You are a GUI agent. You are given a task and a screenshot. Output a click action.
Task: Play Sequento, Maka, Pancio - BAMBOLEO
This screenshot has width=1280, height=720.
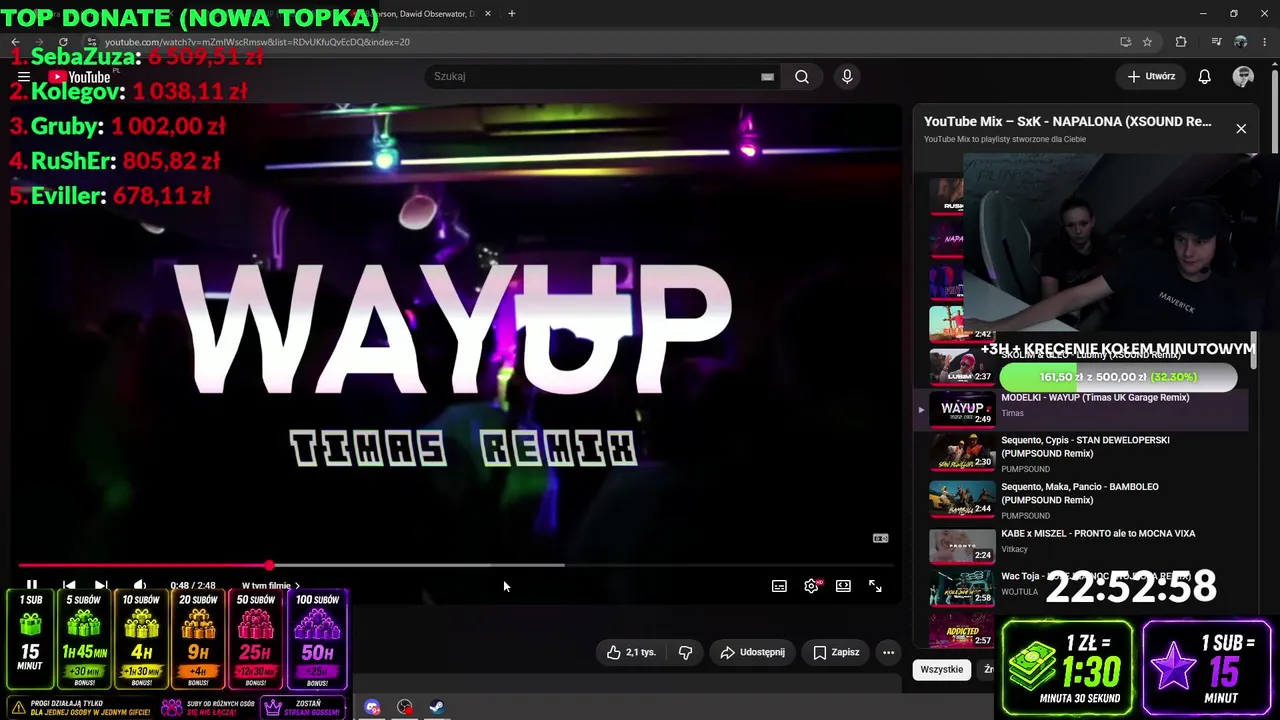pos(1080,493)
